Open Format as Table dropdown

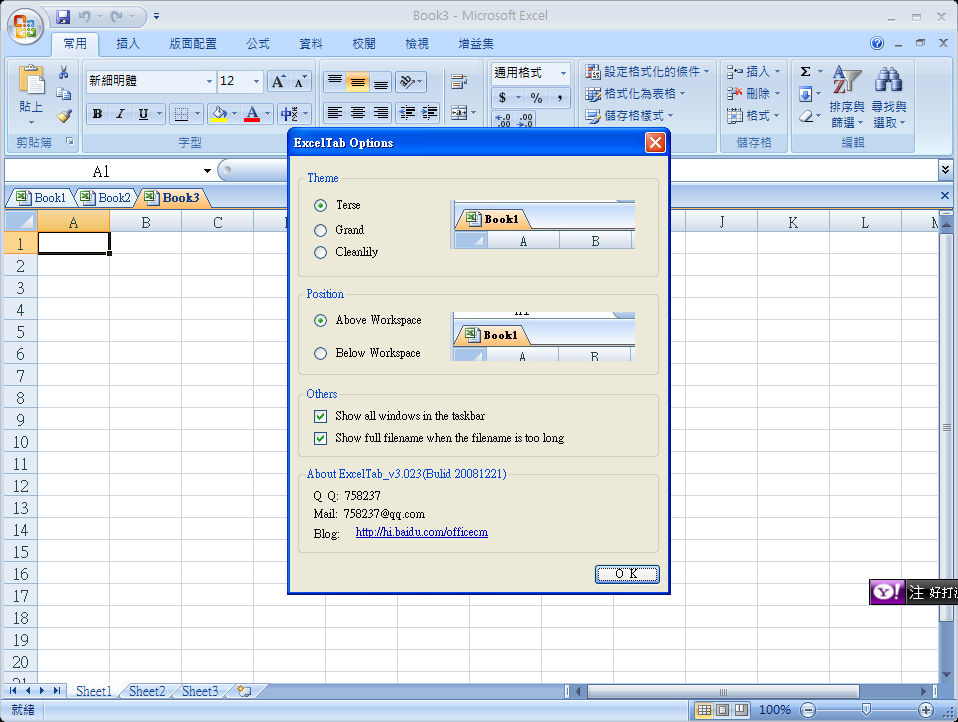pos(635,93)
